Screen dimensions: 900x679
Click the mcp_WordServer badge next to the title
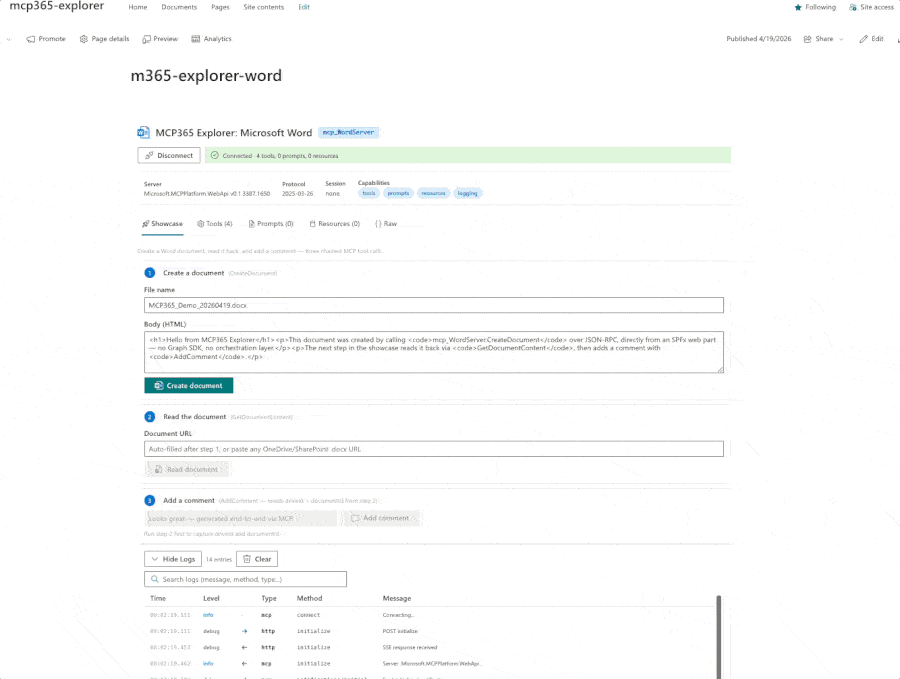point(349,131)
